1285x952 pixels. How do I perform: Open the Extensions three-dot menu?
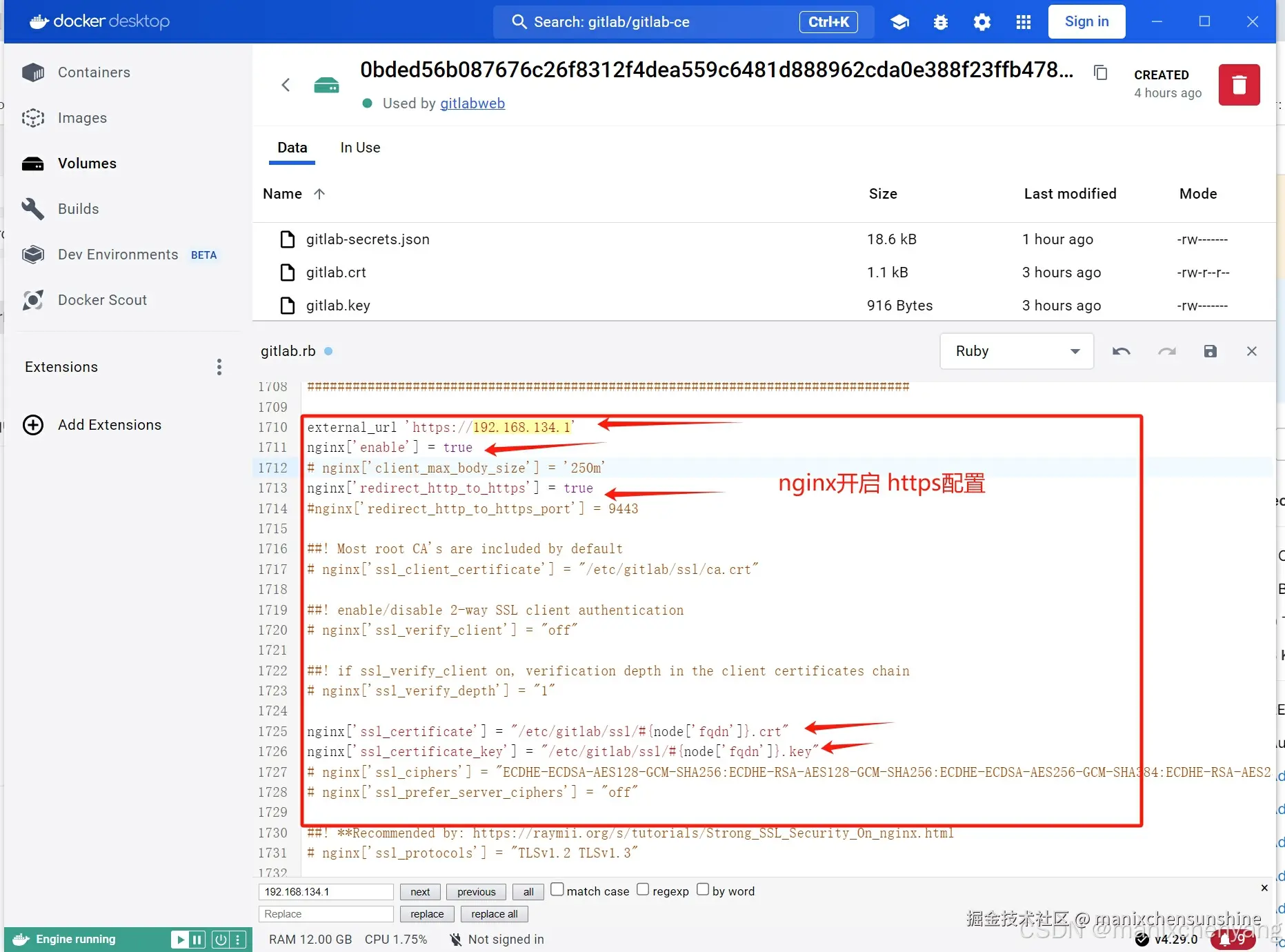click(x=219, y=367)
